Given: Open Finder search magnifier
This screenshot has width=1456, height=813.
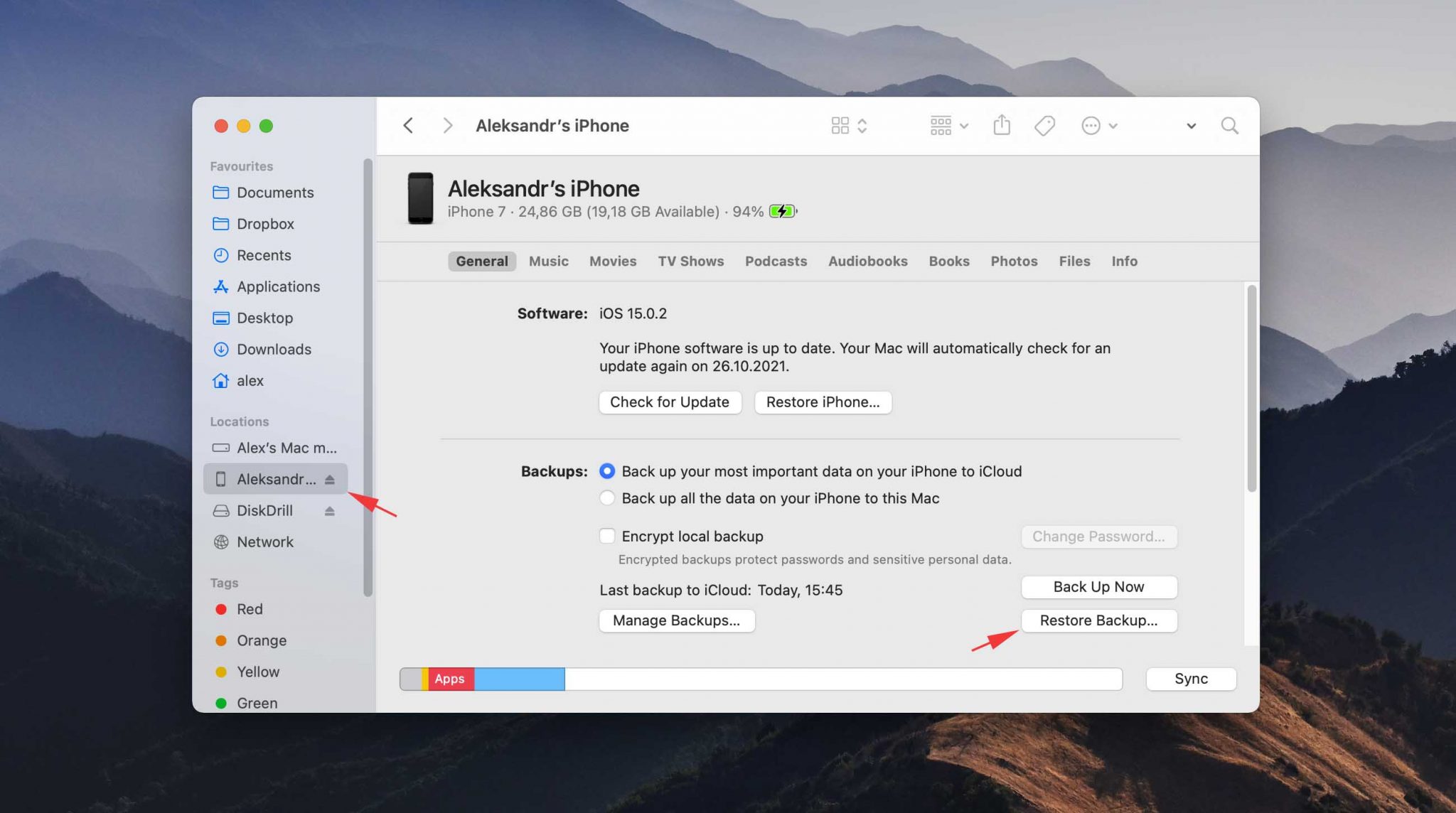Looking at the screenshot, I should click(x=1229, y=126).
